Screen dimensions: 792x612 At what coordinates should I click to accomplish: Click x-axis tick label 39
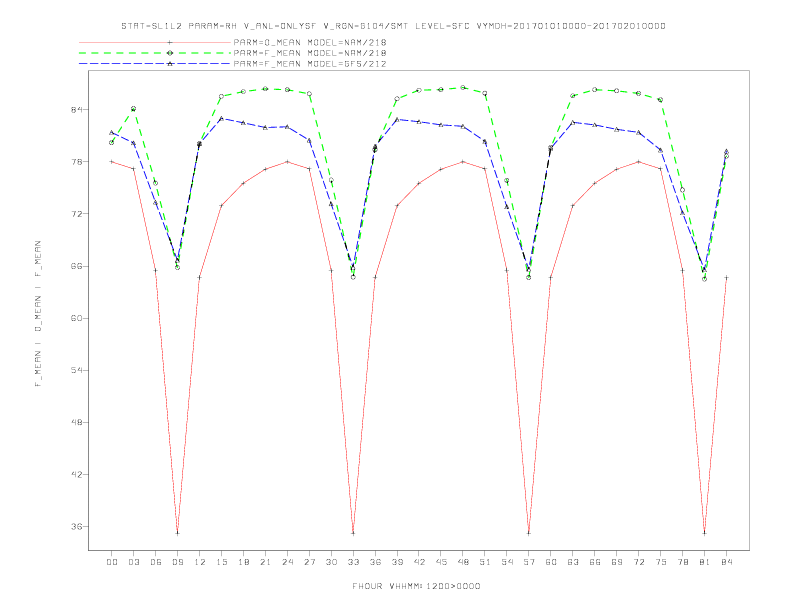point(397,562)
